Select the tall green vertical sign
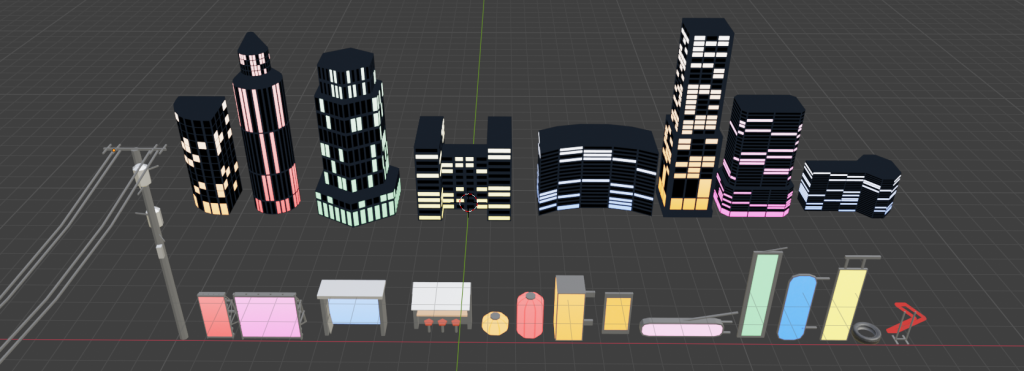This screenshot has width=1024, height=371. point(760,294)
